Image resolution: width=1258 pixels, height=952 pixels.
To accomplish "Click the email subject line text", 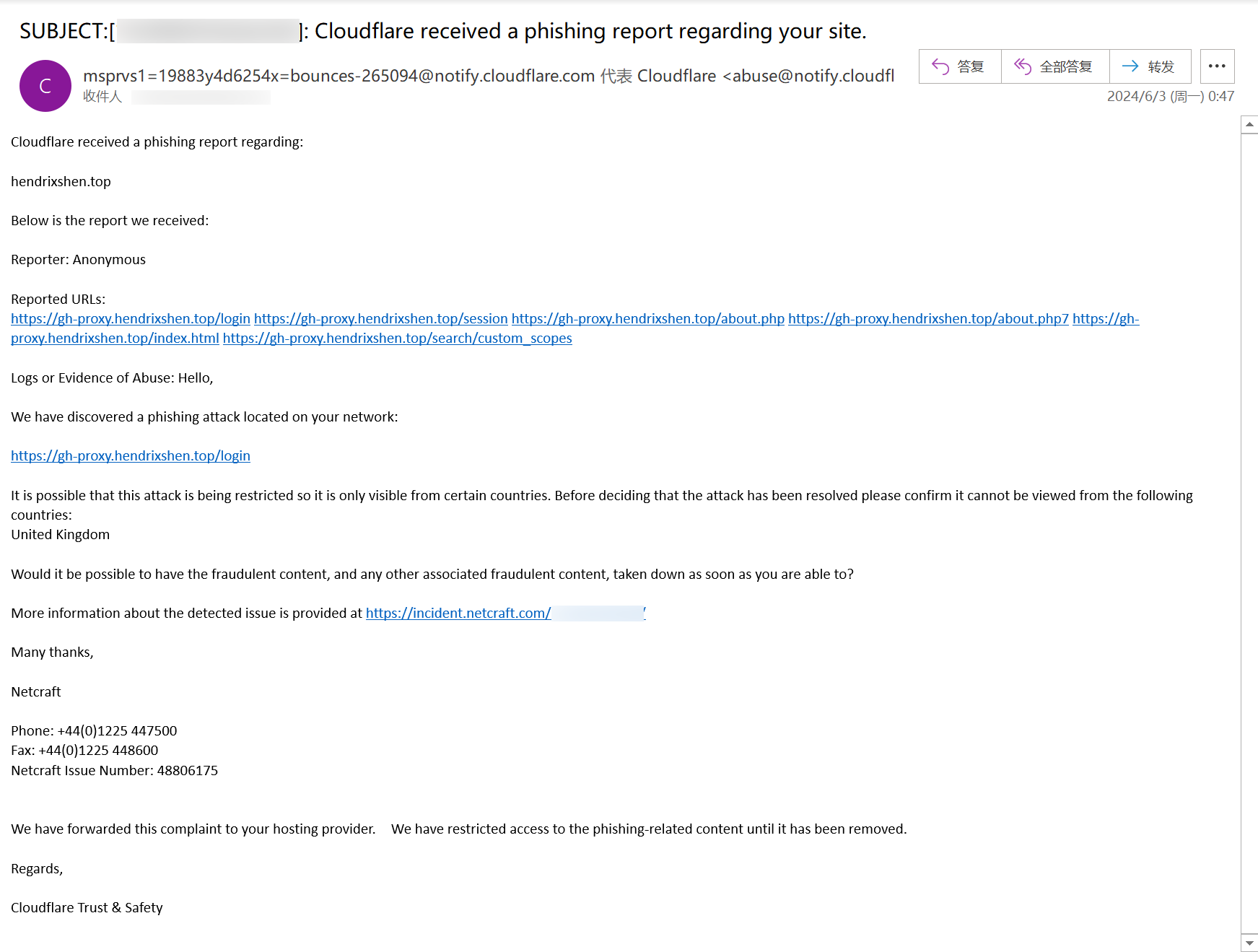I will coord(590,31).
